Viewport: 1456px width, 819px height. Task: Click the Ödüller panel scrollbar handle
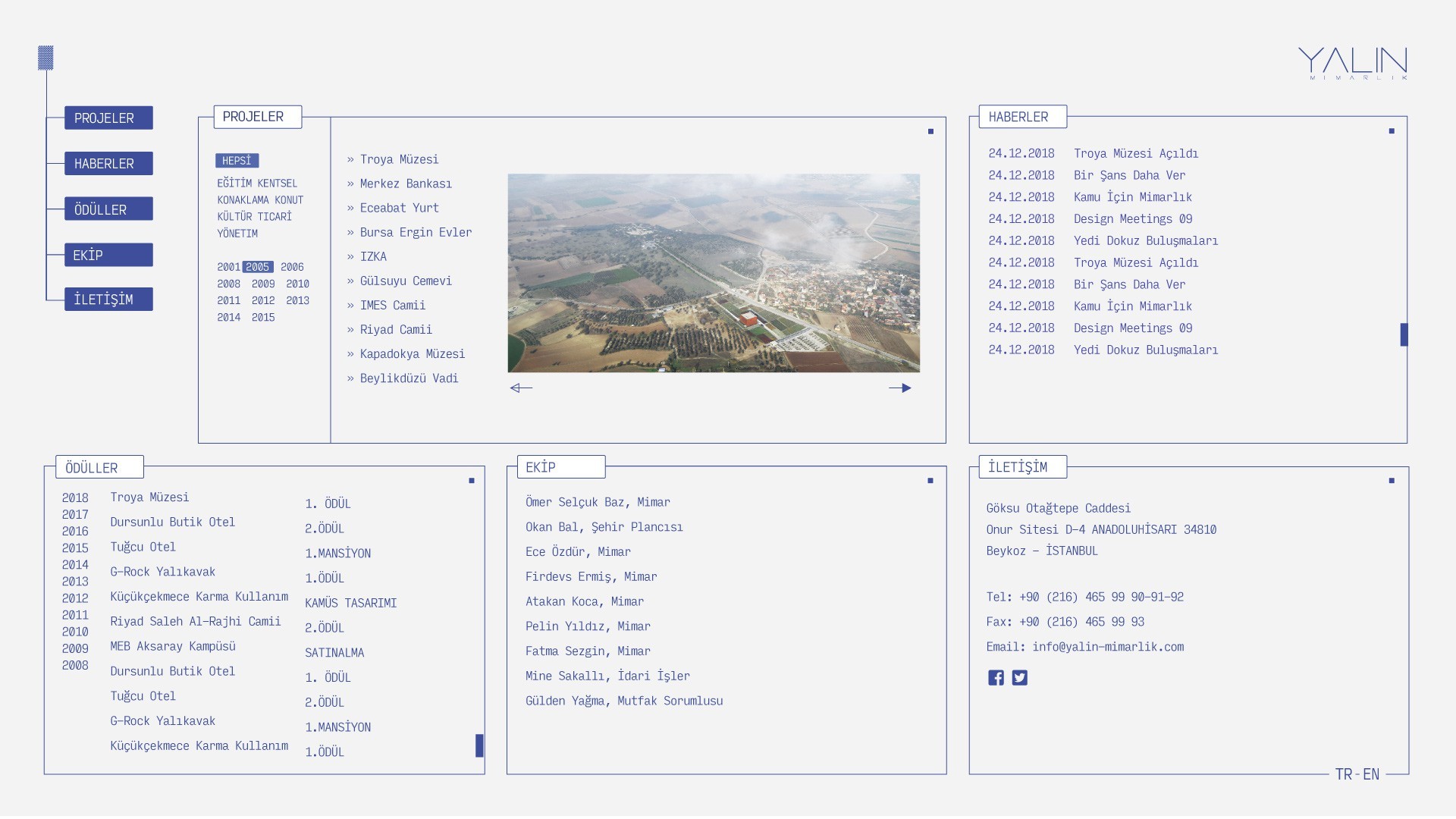479,745
